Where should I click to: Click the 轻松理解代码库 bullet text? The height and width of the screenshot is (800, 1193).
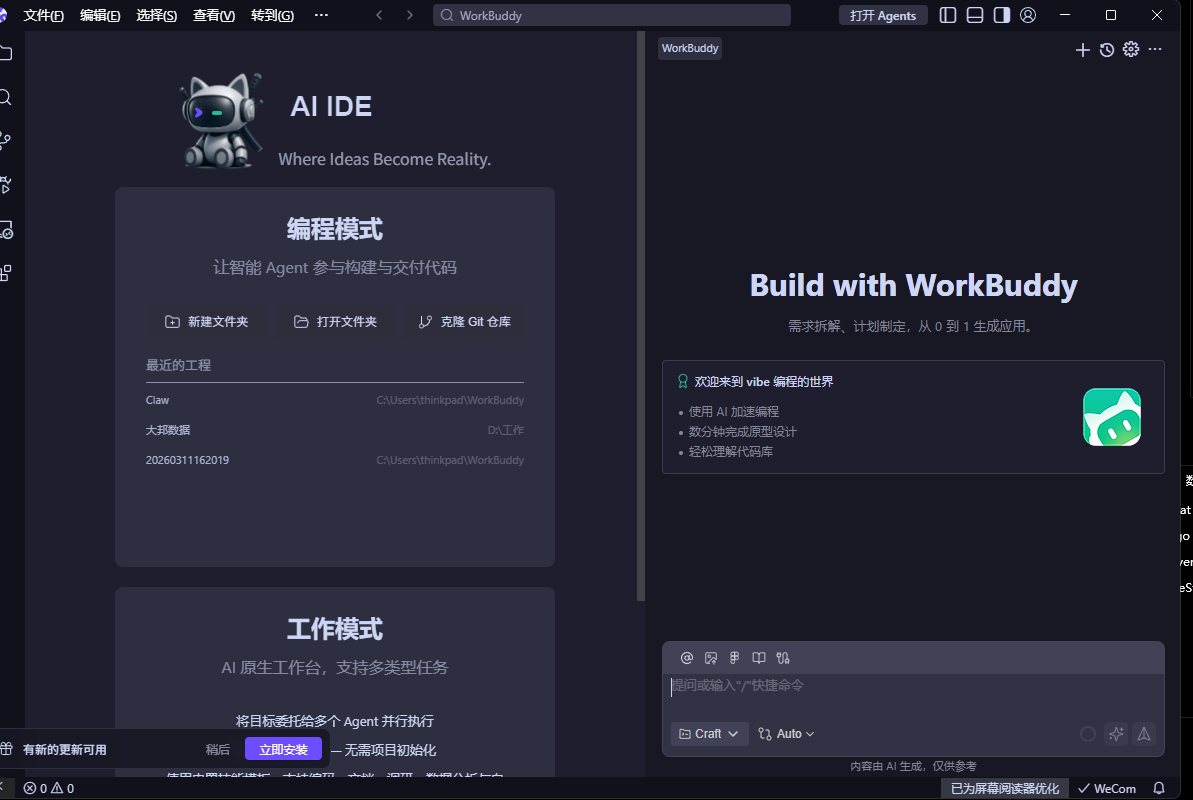coord(730,451)
